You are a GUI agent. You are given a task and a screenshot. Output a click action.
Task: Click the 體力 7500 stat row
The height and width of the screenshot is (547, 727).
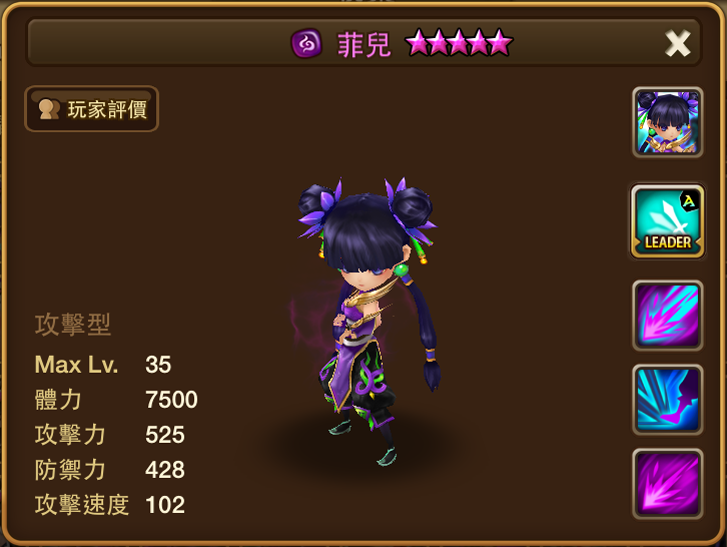point(116,400)
